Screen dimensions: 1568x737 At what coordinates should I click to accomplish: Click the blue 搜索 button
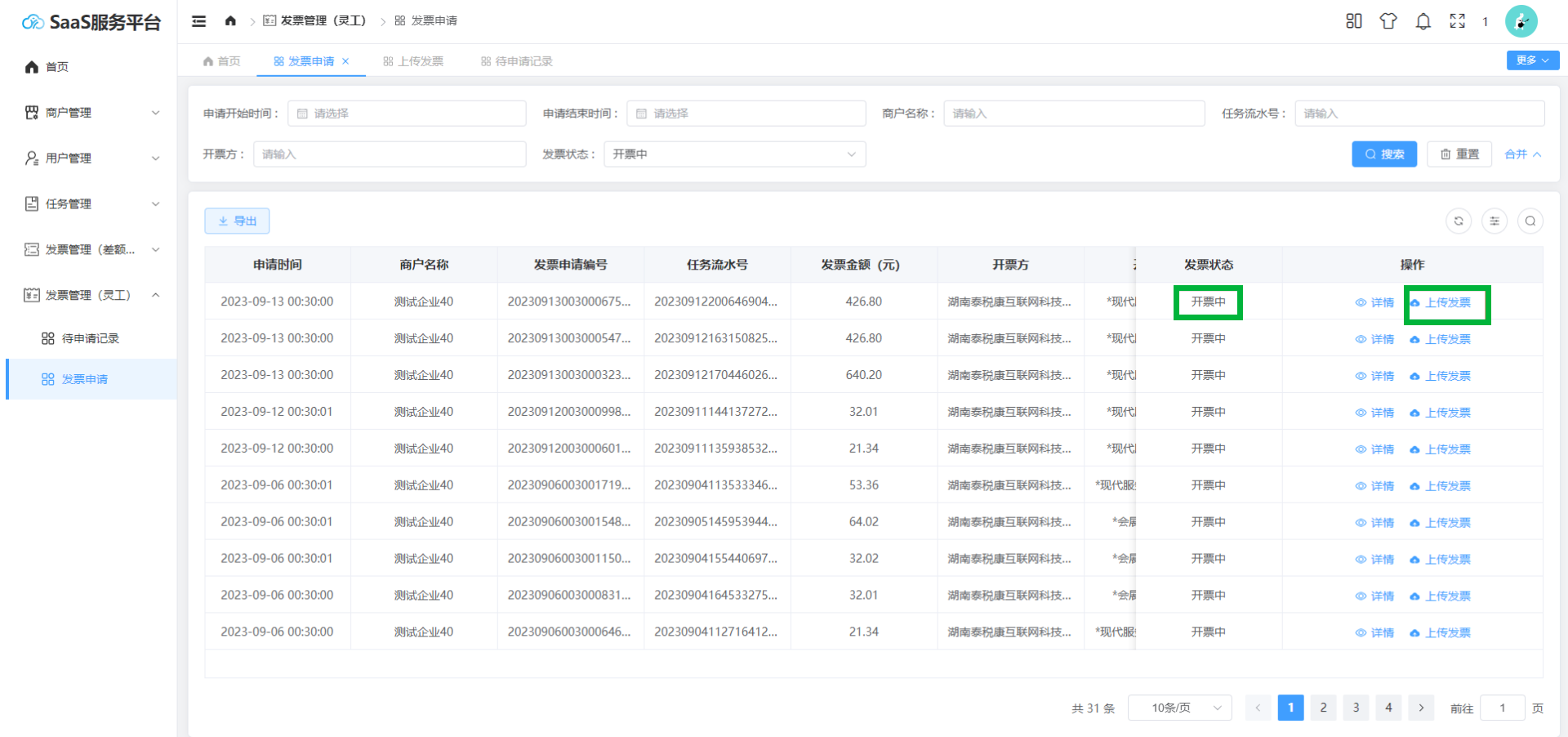1383,154
